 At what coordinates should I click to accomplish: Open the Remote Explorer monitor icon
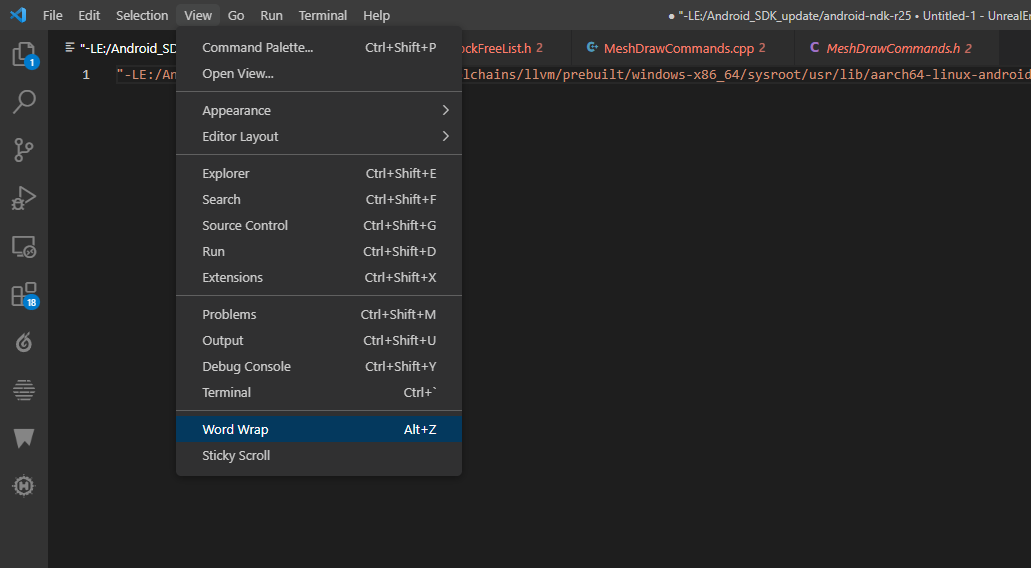point(24,246)
